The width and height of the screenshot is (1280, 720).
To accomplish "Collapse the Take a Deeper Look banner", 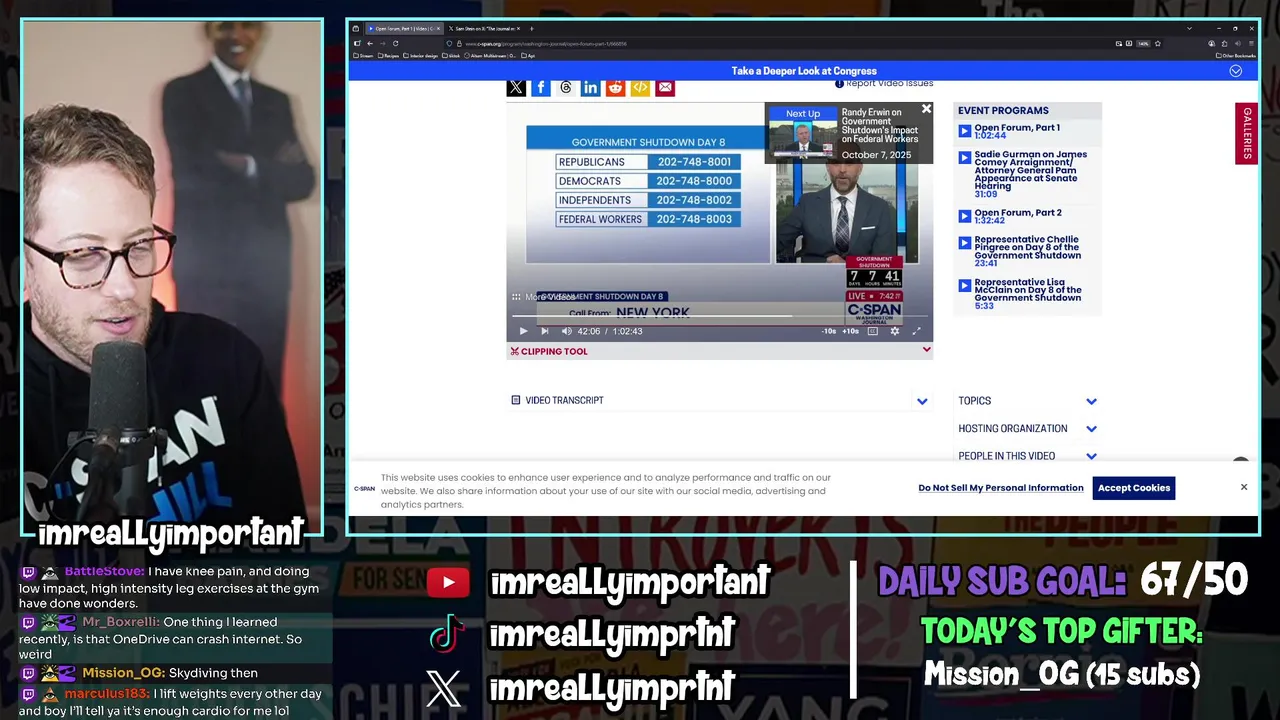I will tap(1236, 71).
